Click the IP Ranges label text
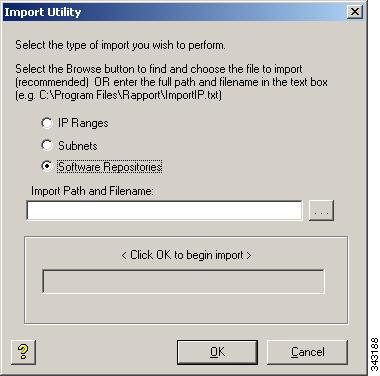The height and width of the screenshot is (376, 380). 83,123
